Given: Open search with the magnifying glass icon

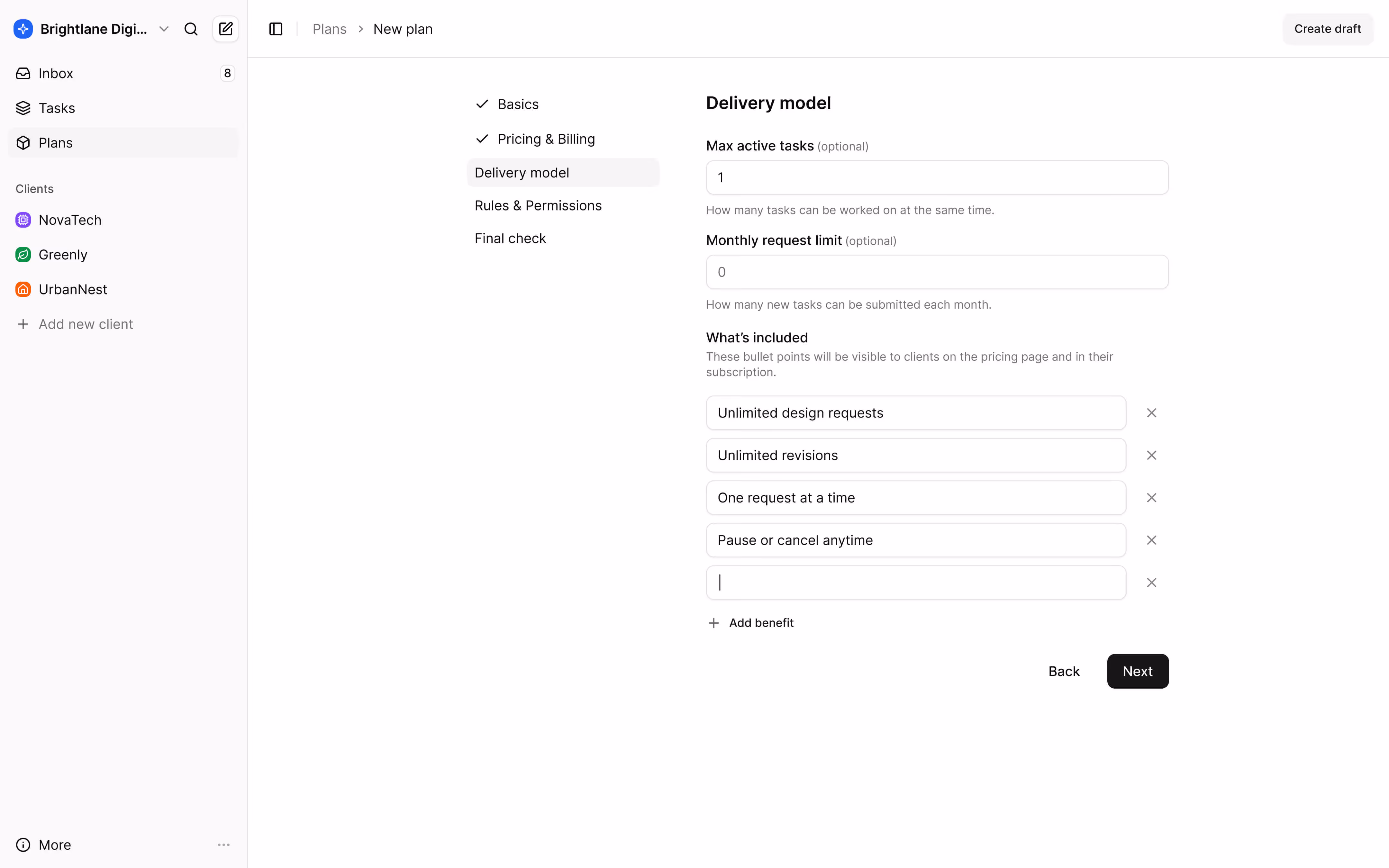Looking at the screenshot, I should coord(191,29).
